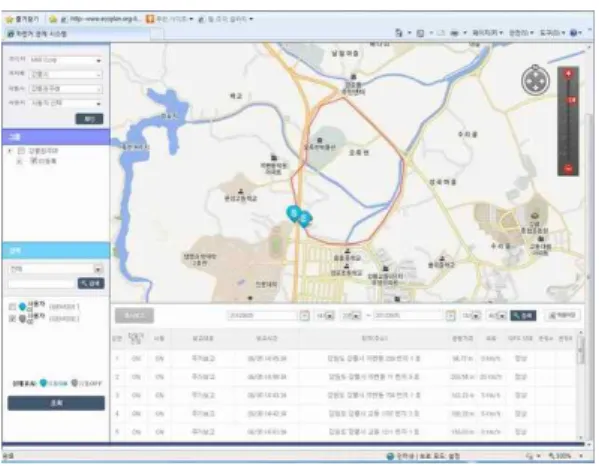Open the 페이지(P) Page menu in the command bar

(x=487, y=33)
